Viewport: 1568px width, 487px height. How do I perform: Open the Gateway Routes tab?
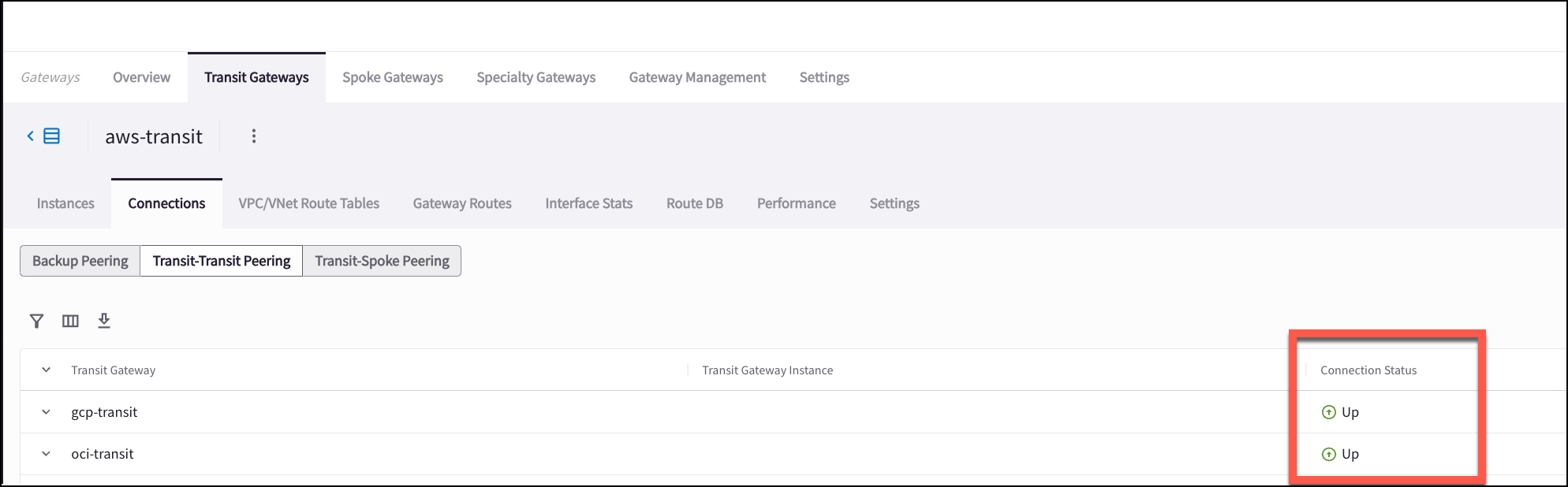pyautogui.click(x=461, y=203)
